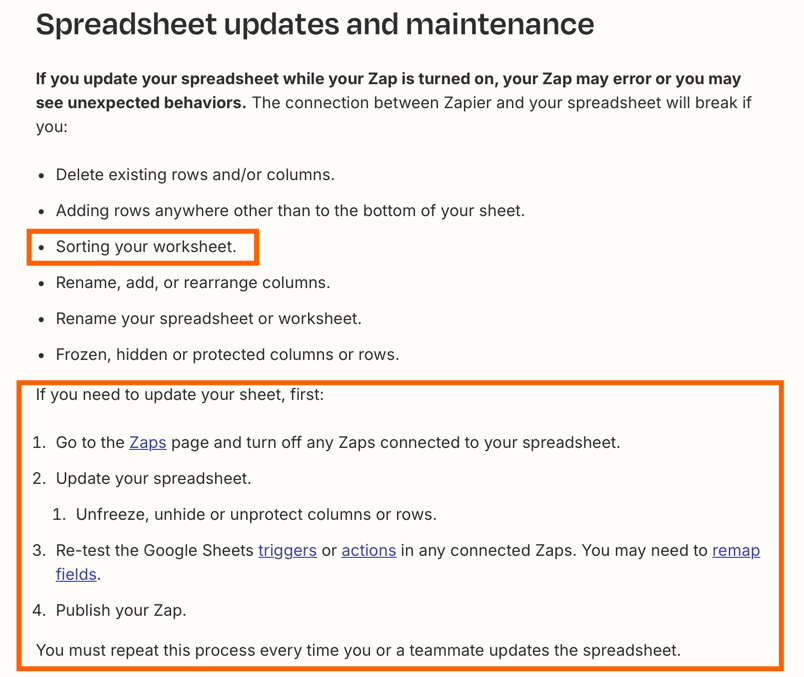Click the Publish your Zap step
Image resolution: width=804 pixels, height=677 pixels.
coord(121,610)
